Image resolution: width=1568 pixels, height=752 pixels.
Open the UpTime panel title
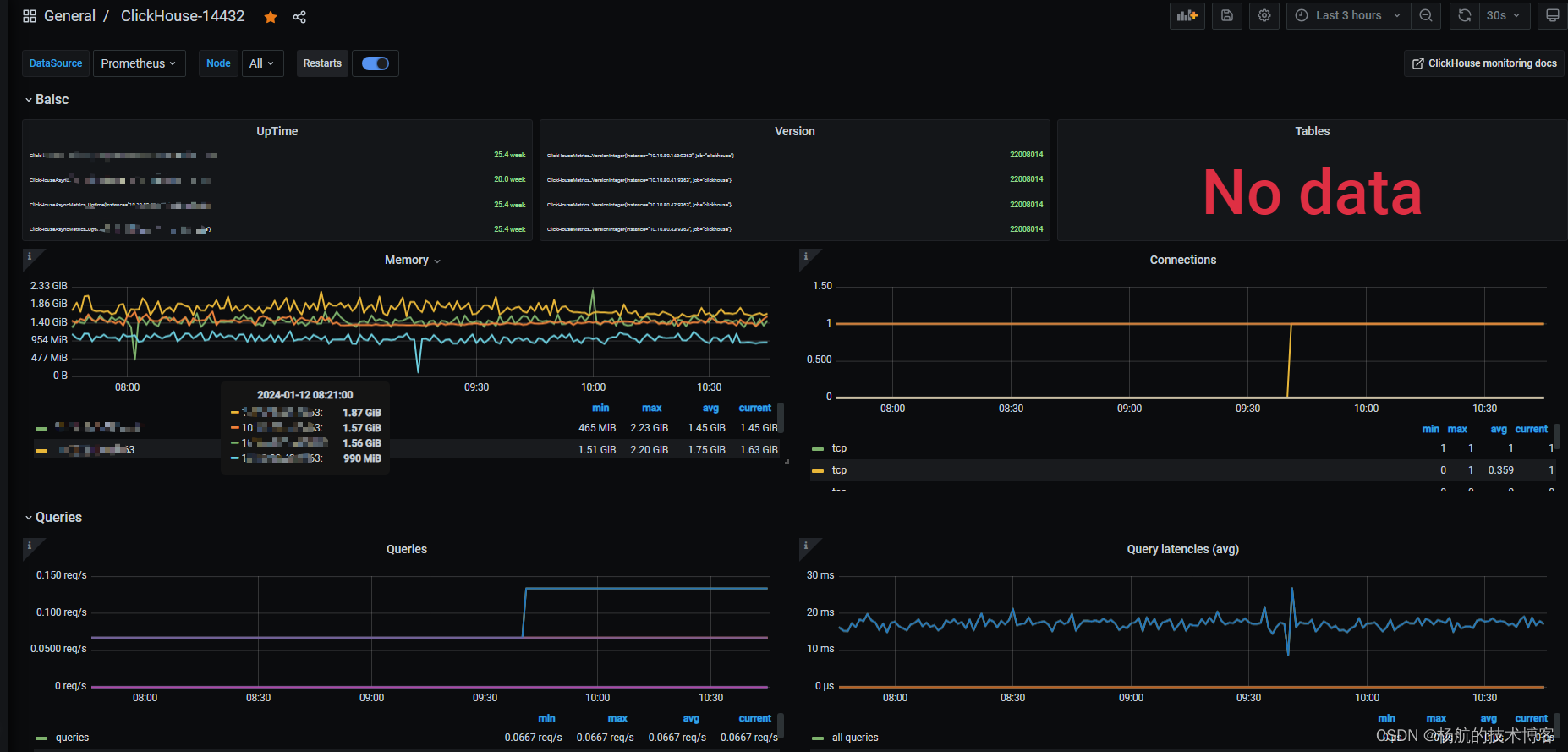[x=277, y=131]
